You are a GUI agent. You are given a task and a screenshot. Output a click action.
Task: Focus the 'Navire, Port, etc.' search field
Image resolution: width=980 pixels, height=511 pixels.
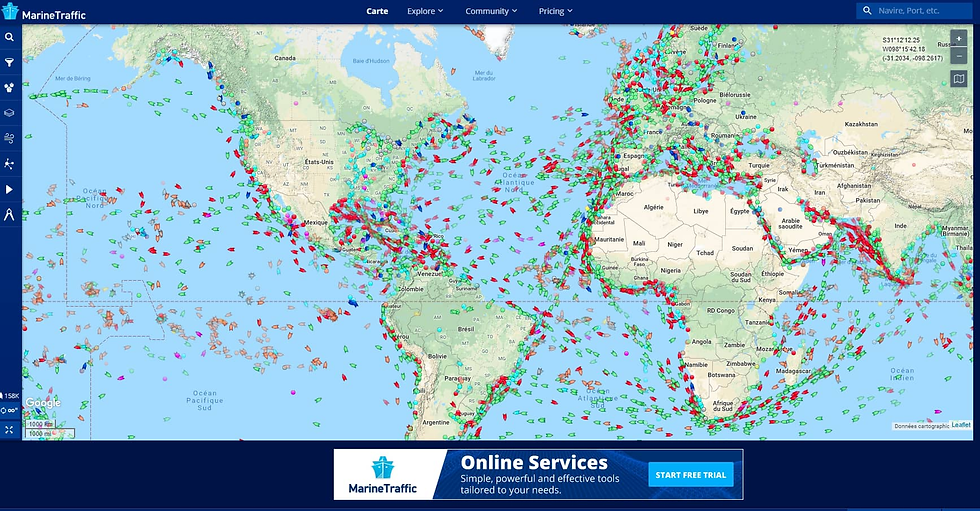[915, 11]
